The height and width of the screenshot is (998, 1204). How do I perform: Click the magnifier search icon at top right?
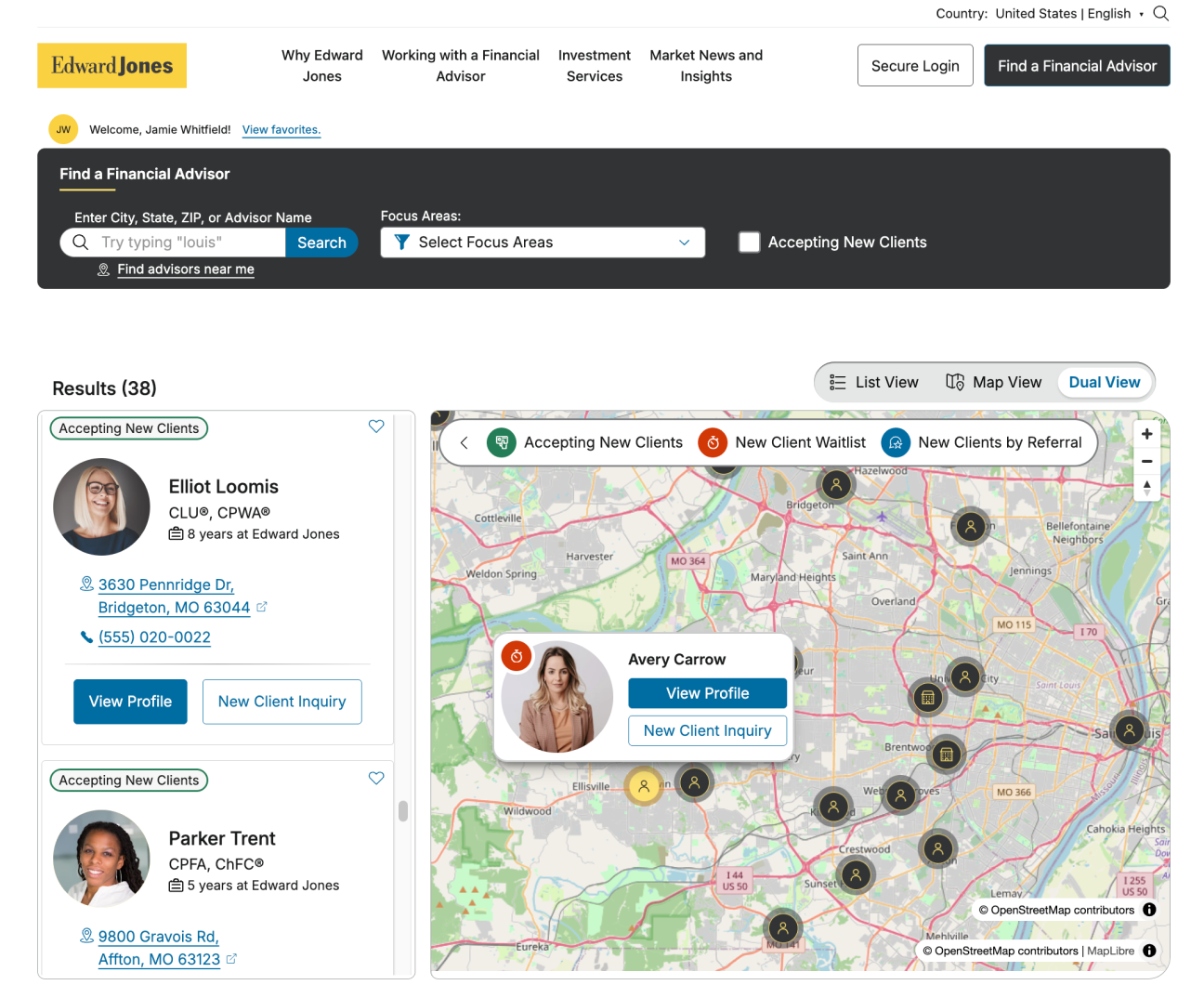[1160, 13]
